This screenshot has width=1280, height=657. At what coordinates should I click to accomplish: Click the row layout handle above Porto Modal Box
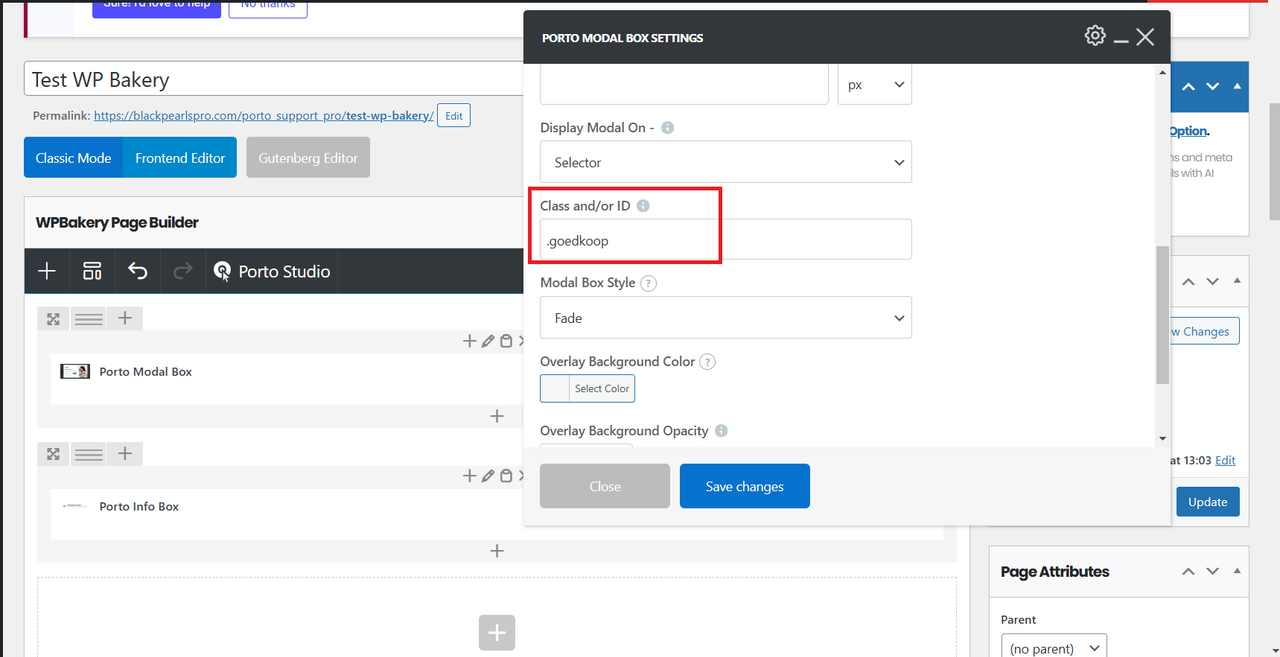click(x=89, y=319)
